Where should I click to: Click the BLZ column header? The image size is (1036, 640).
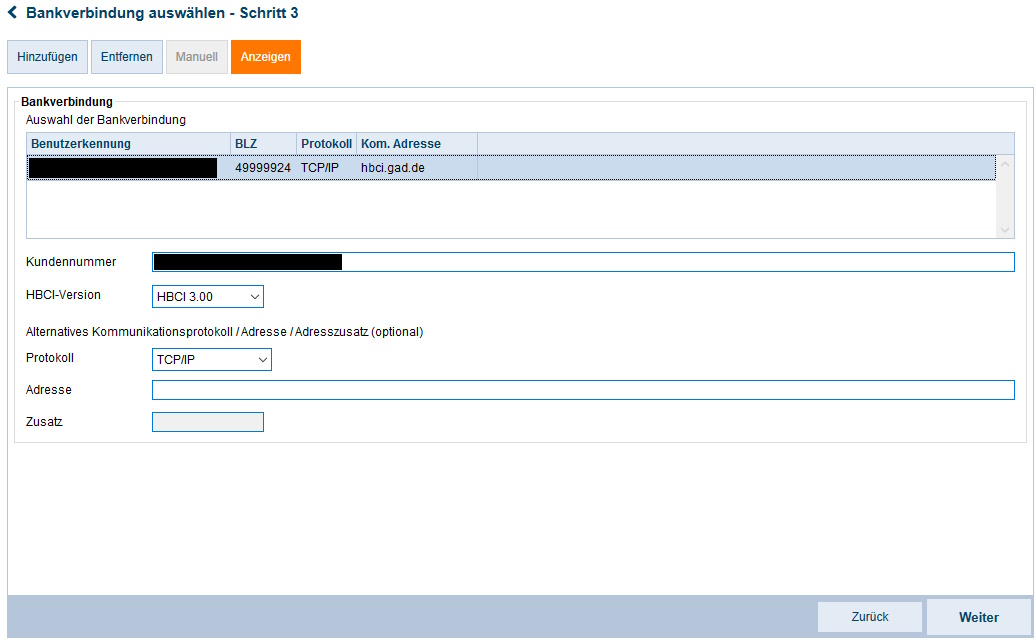[263, 144]
